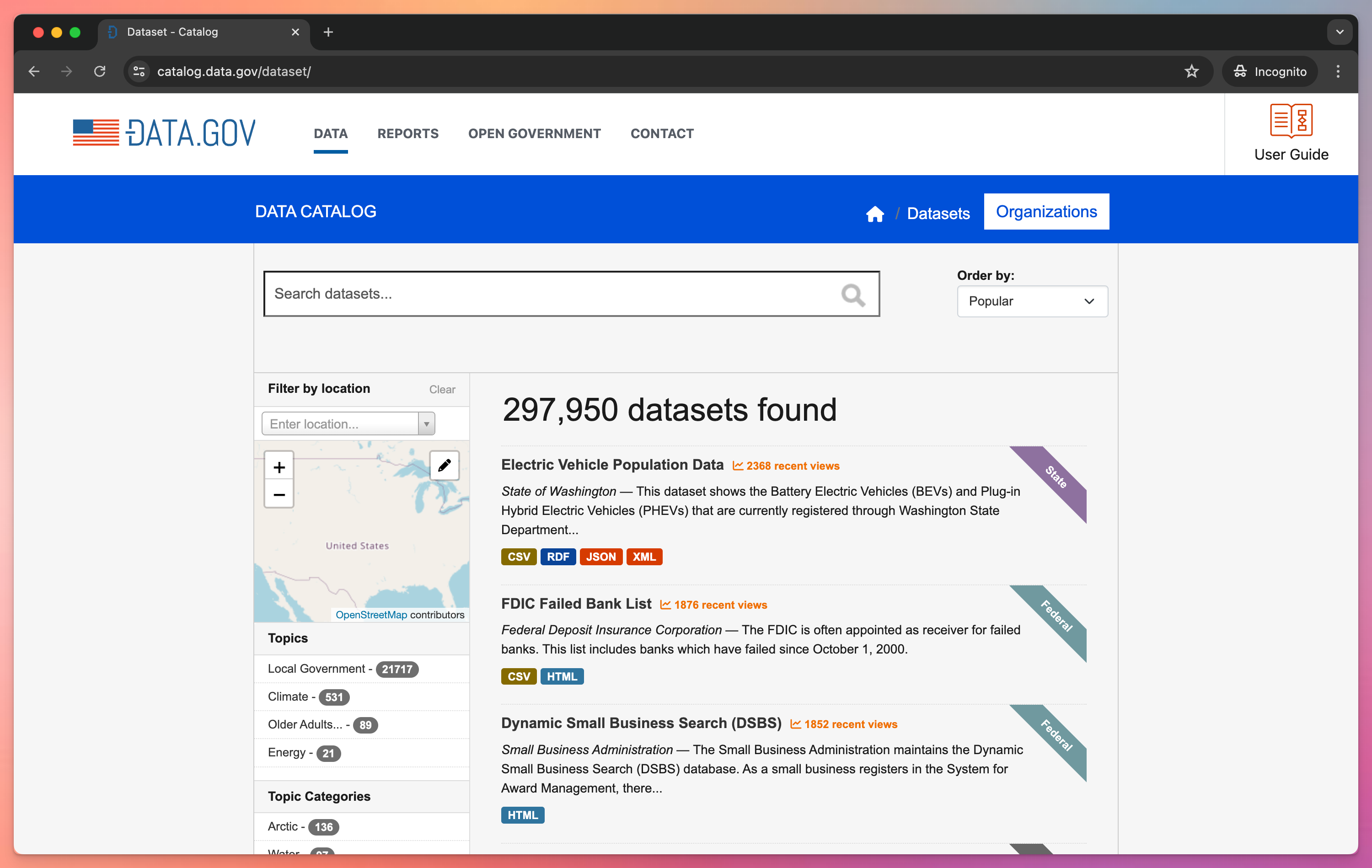Open the REPORTS nav item

click(x=408, y=134)
